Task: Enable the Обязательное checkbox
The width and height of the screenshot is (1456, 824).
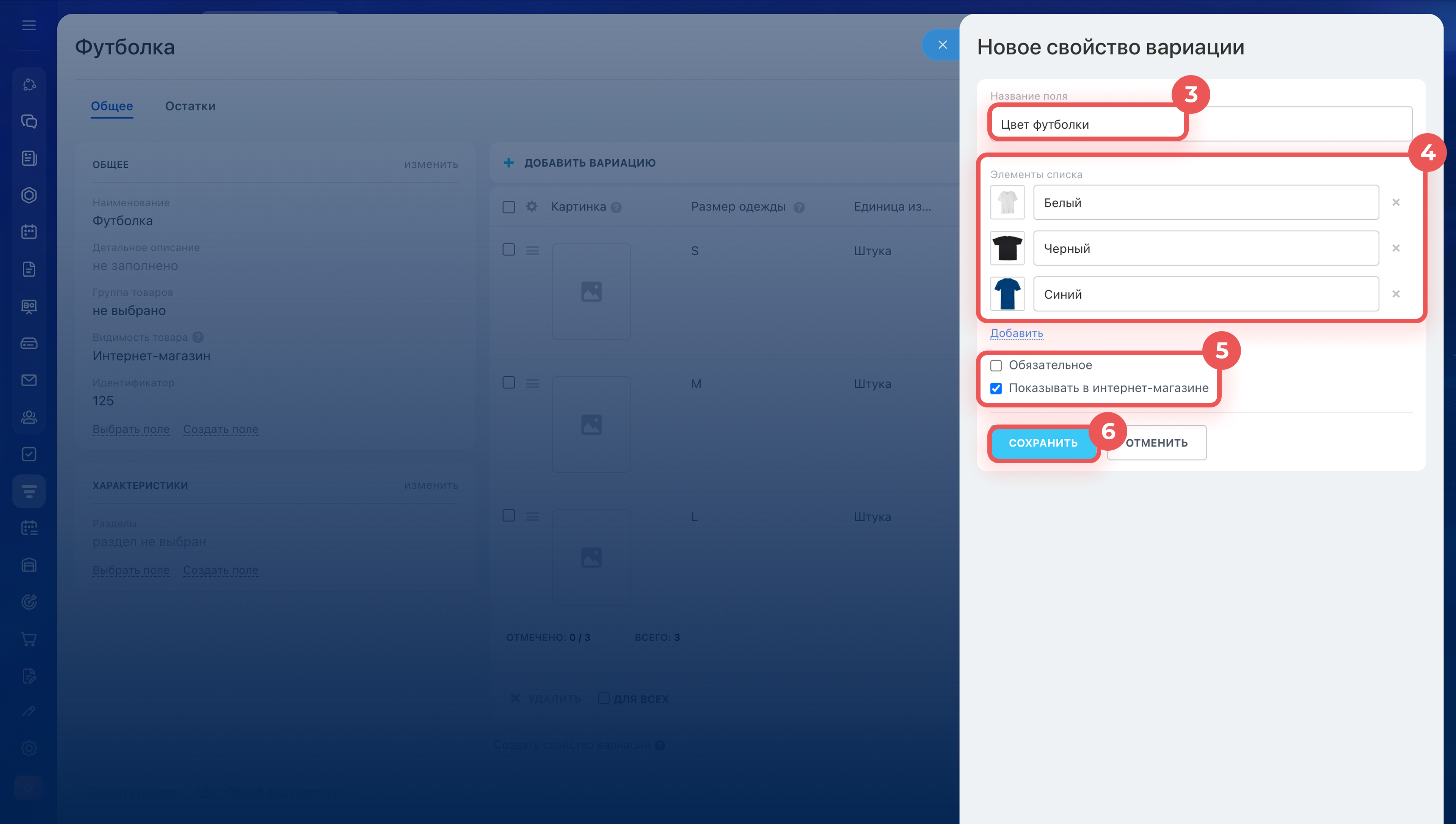Action: click(x=996, y=366)
